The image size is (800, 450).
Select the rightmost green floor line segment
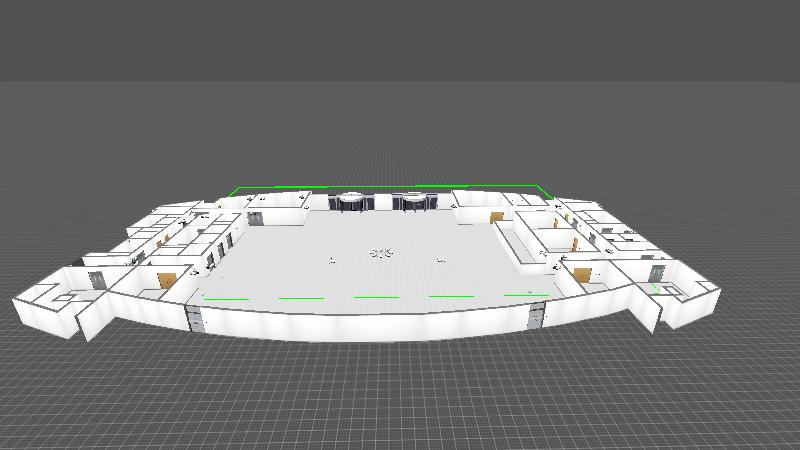[526, 295]
